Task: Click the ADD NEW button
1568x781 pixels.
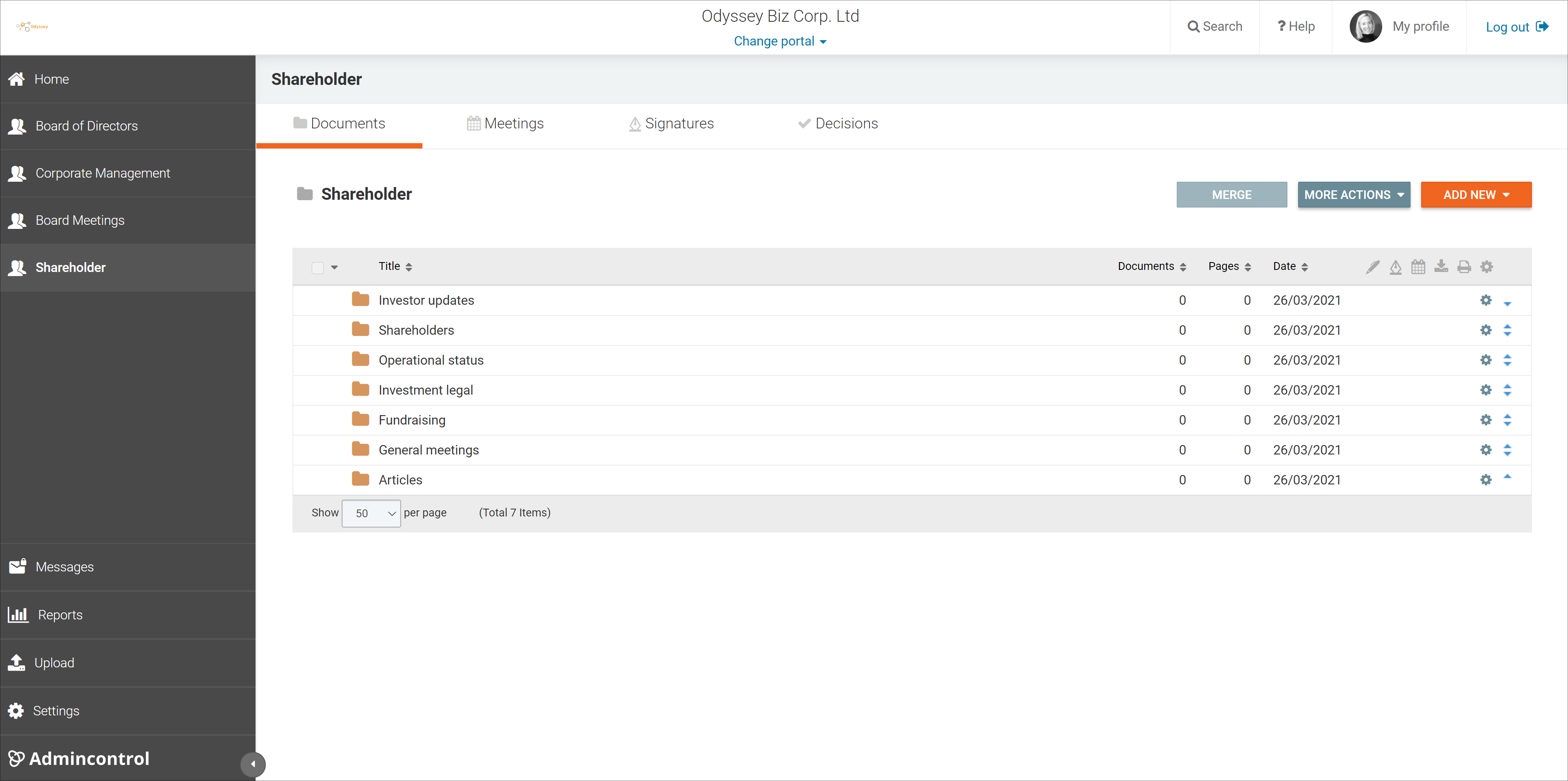Action: tap(1475, 194)
